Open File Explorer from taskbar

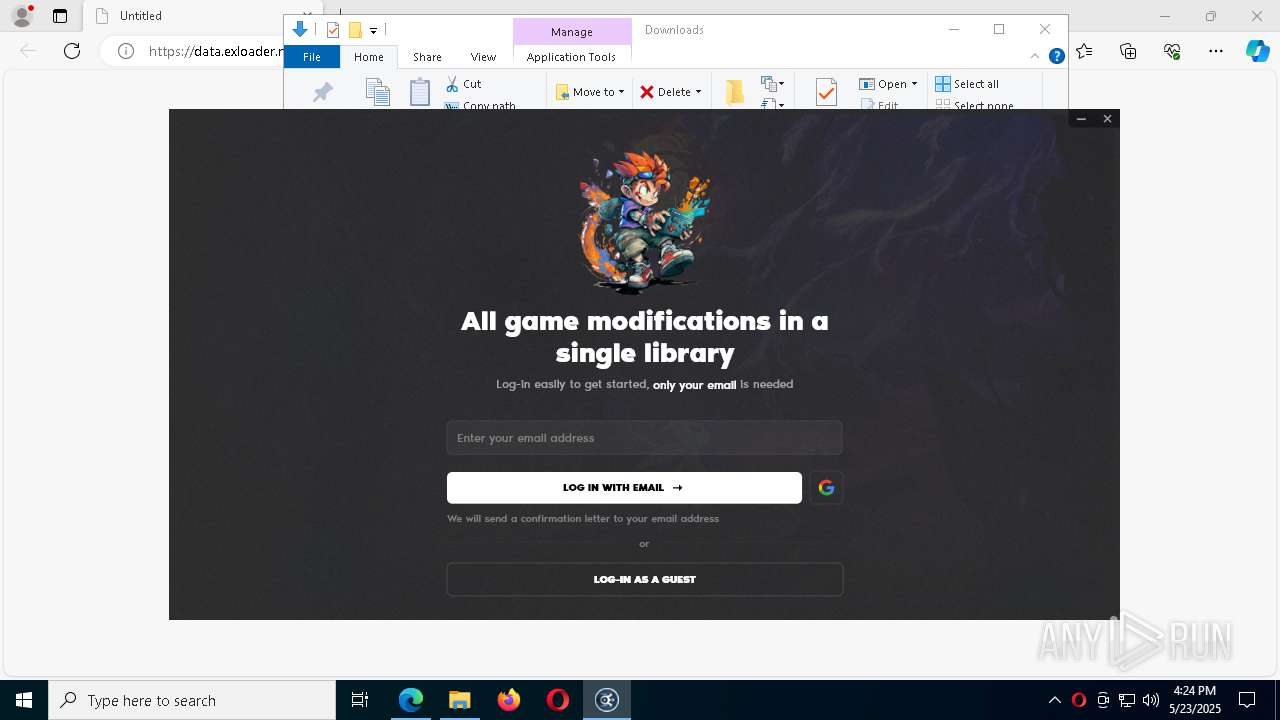click(x=460, y=700)
